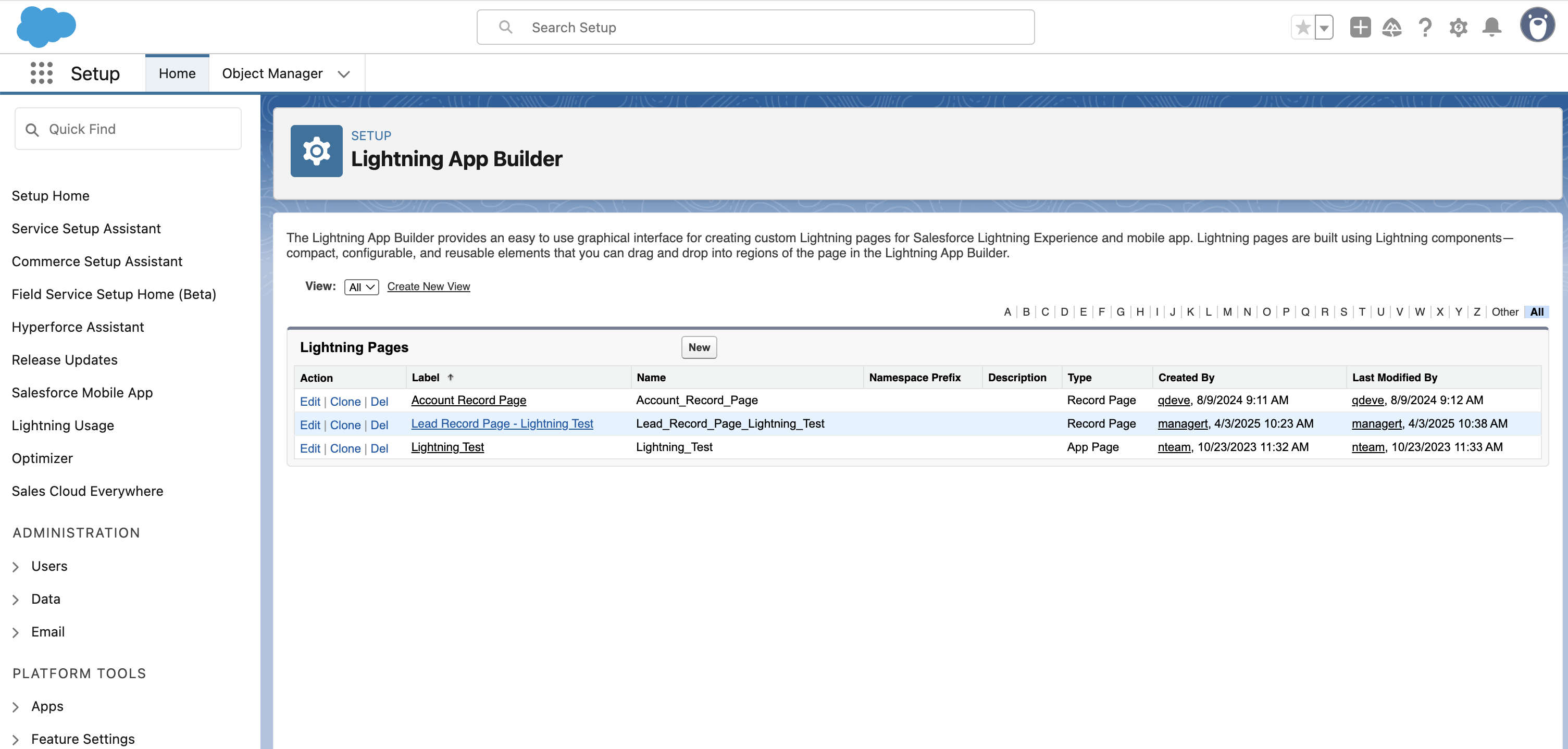Click the Lightning App Builder gear icon
Image resolution: width=1568 pixels, height=749 pixels.
click(317, 151)
